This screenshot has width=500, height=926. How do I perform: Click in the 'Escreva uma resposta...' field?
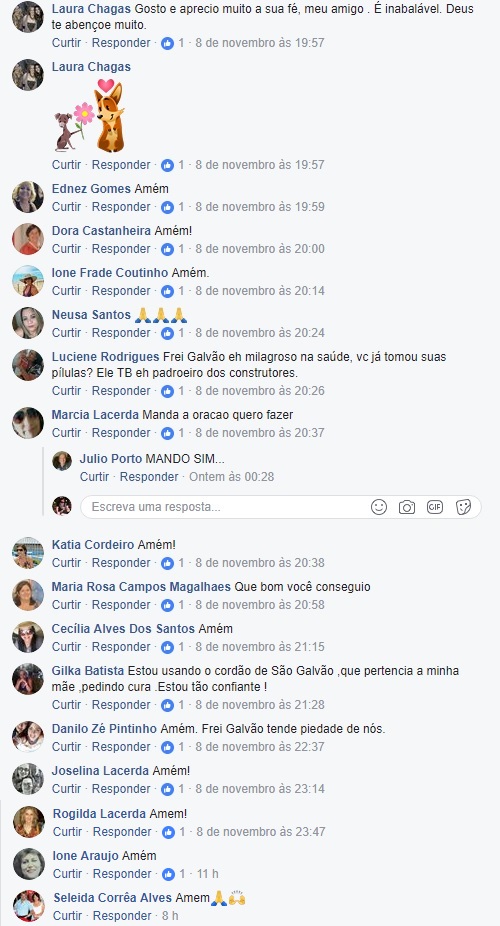tap(224, 507)
